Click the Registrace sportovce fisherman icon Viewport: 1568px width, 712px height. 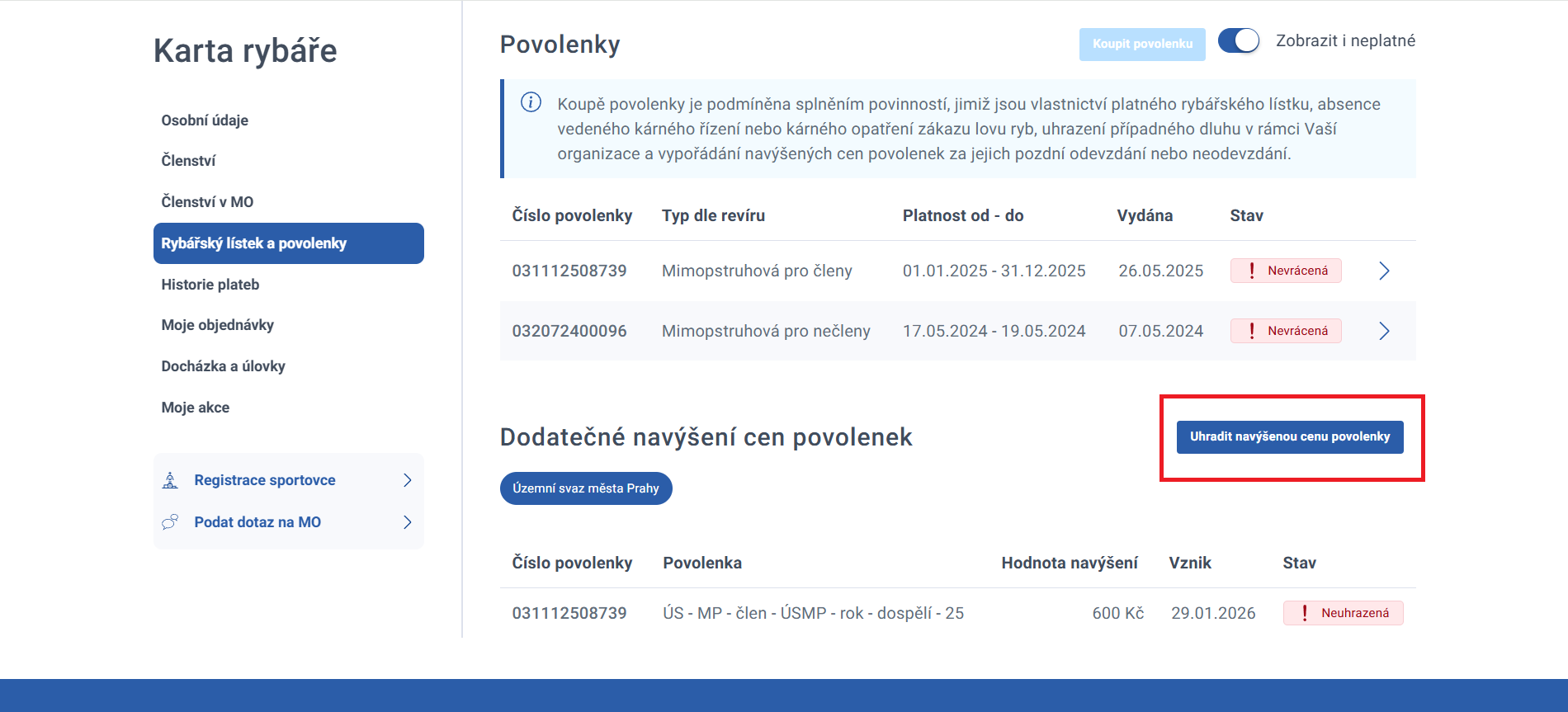[170, 480]
